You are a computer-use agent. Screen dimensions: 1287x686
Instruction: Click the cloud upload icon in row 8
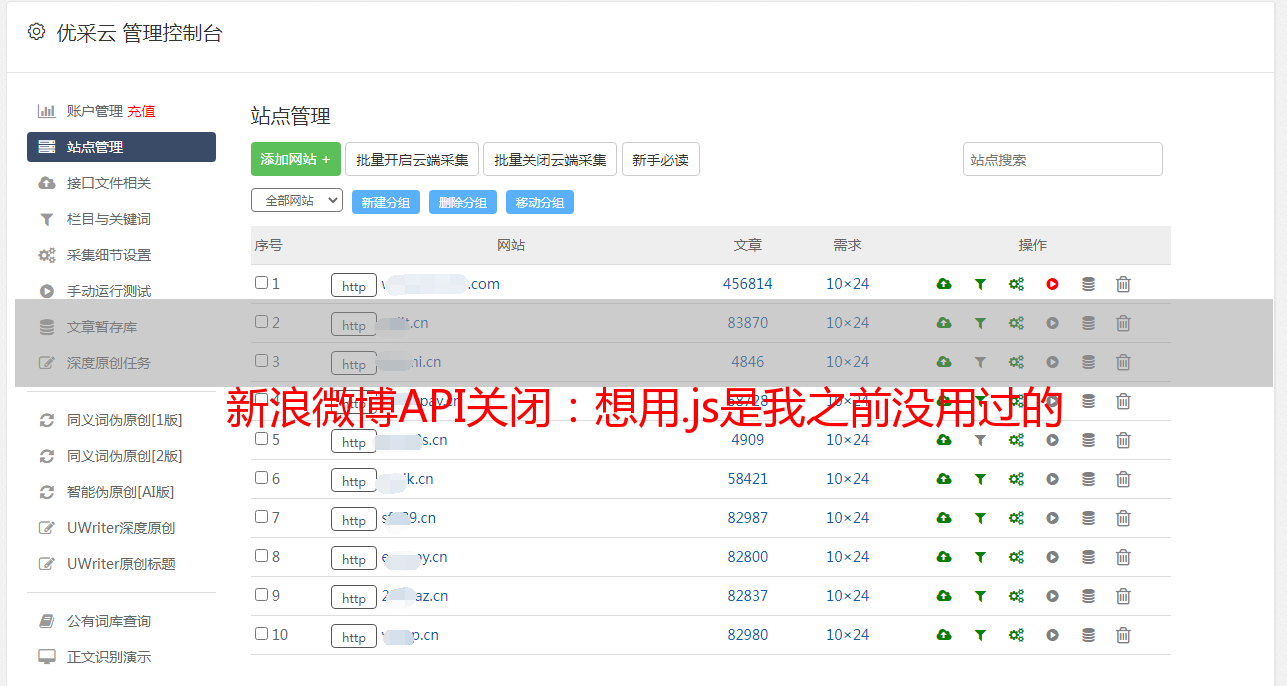coord(944,557)
